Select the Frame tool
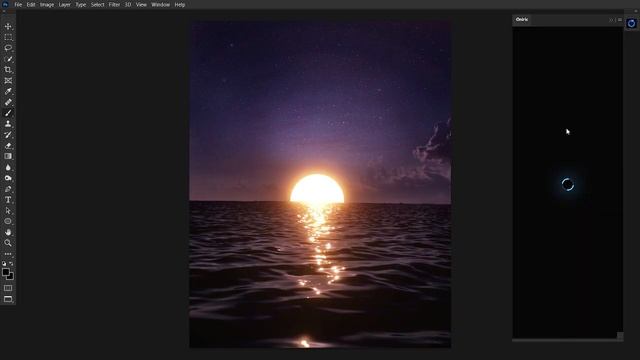 8,80
